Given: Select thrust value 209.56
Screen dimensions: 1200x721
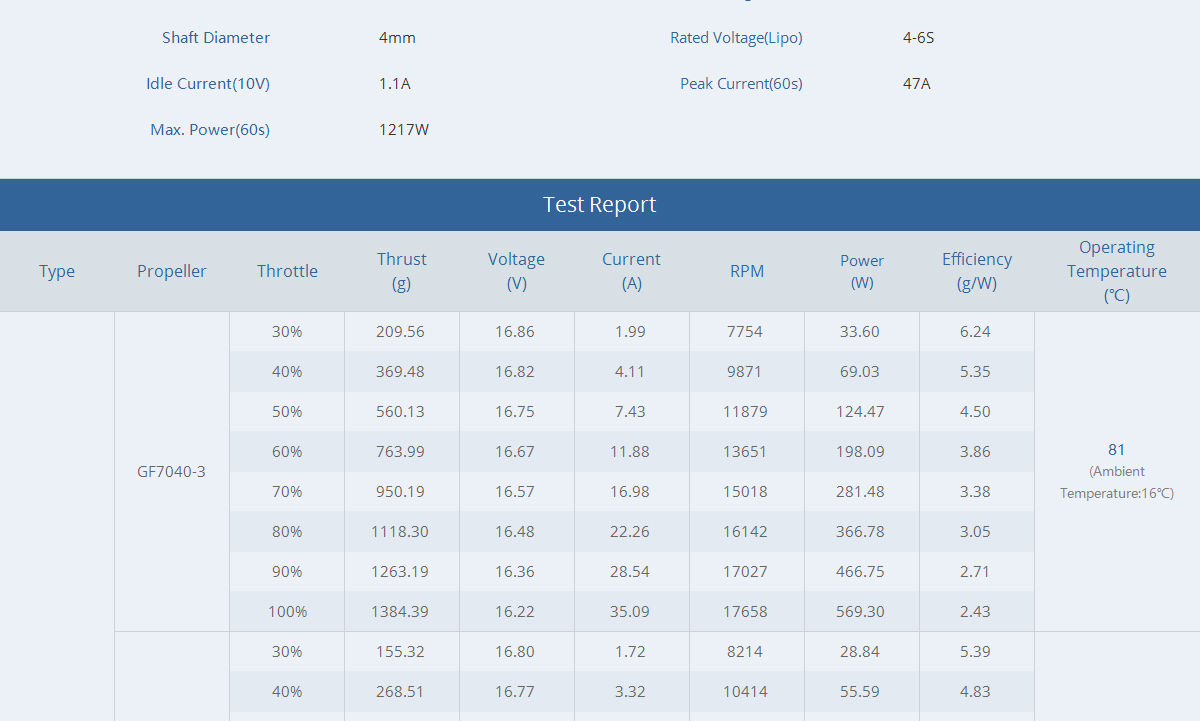Looking at the screenshot, I should [x=400, y=331].
